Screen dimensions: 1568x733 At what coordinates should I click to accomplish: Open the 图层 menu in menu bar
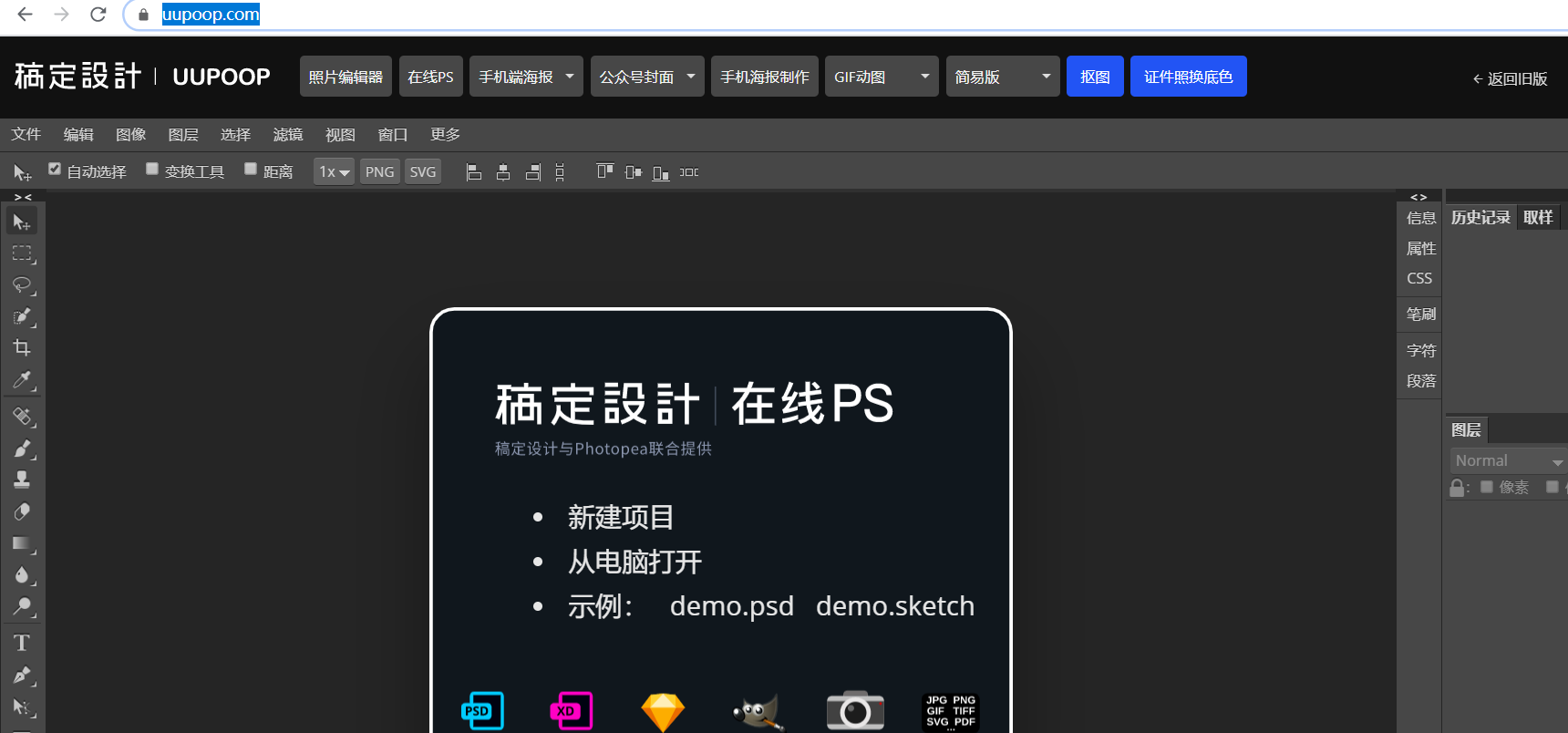183,134
